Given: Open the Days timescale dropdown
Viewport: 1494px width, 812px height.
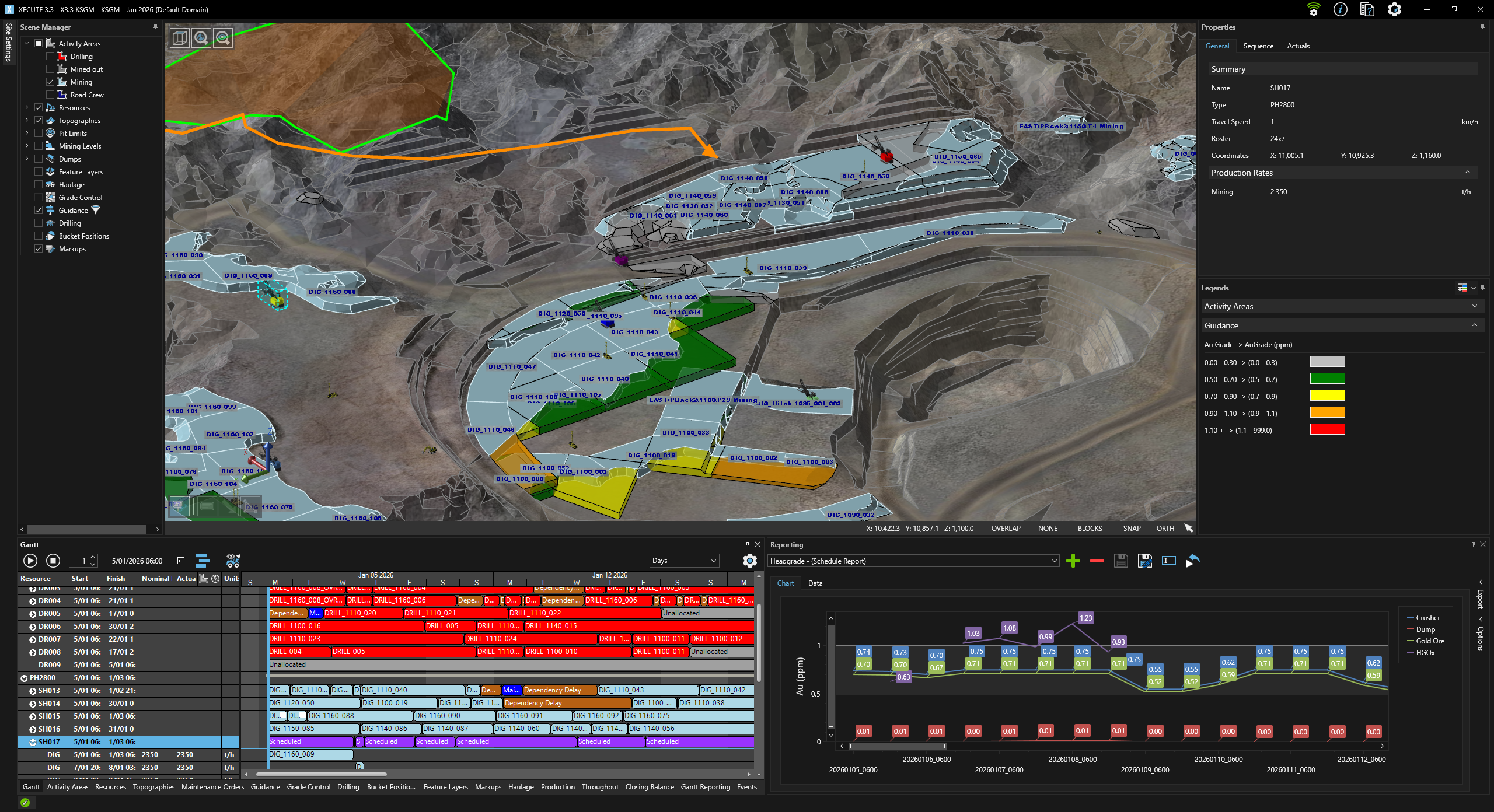Looking at the screenshot, I should pos(683,561).
